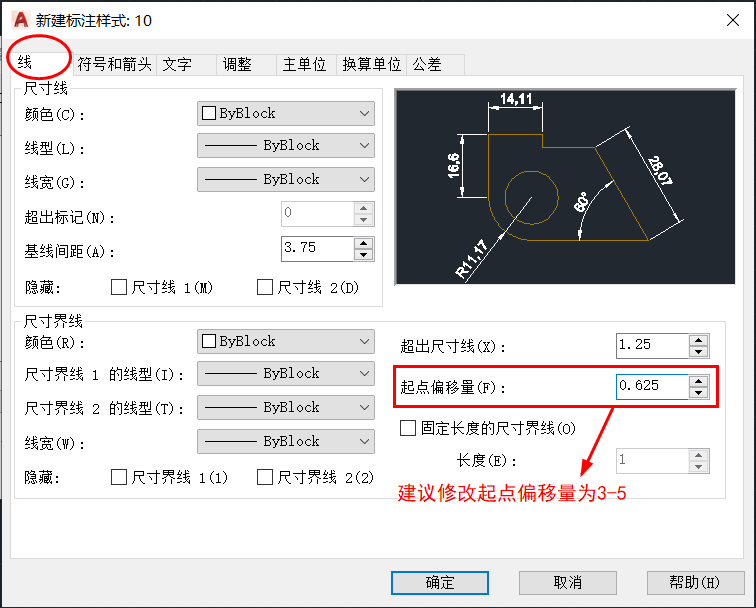Toggle hide 尺寸界线 1(1) checkbox
This screenshot has width=756, height=608.
coord(119,477)
